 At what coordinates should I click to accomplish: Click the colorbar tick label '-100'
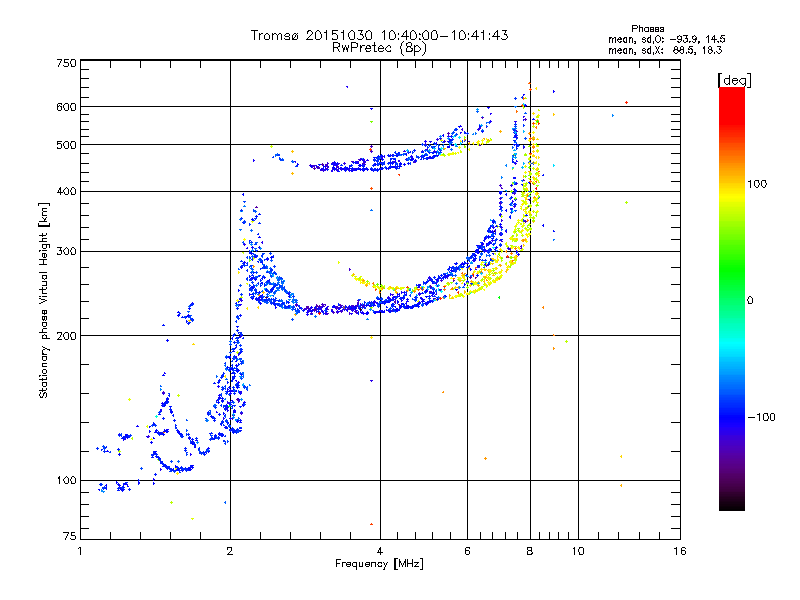tap(761, 417)
